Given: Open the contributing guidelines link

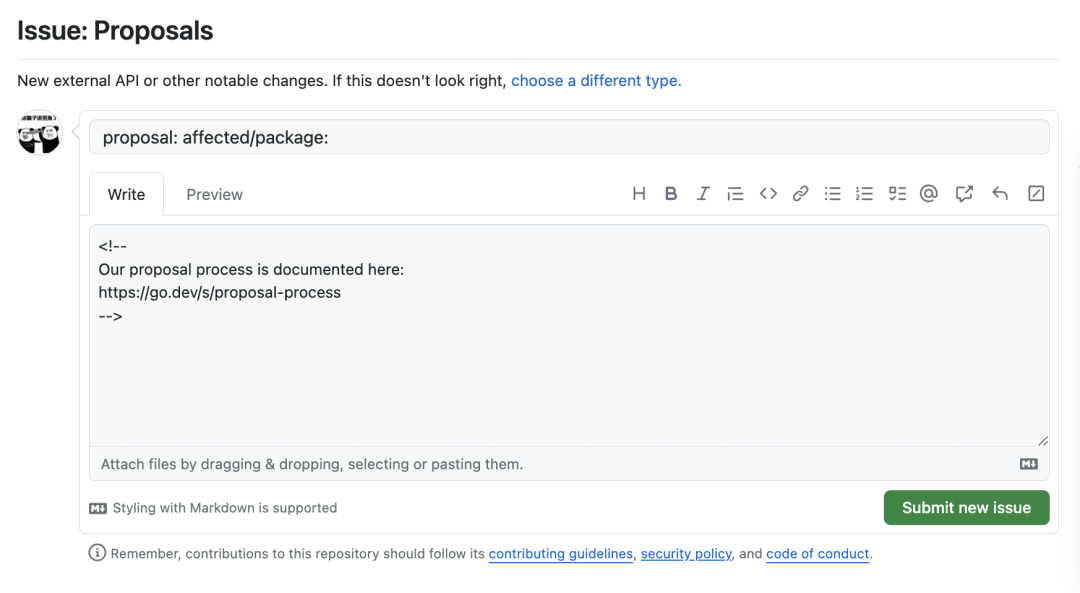Looking at the screenshot, I should point(561,554).
